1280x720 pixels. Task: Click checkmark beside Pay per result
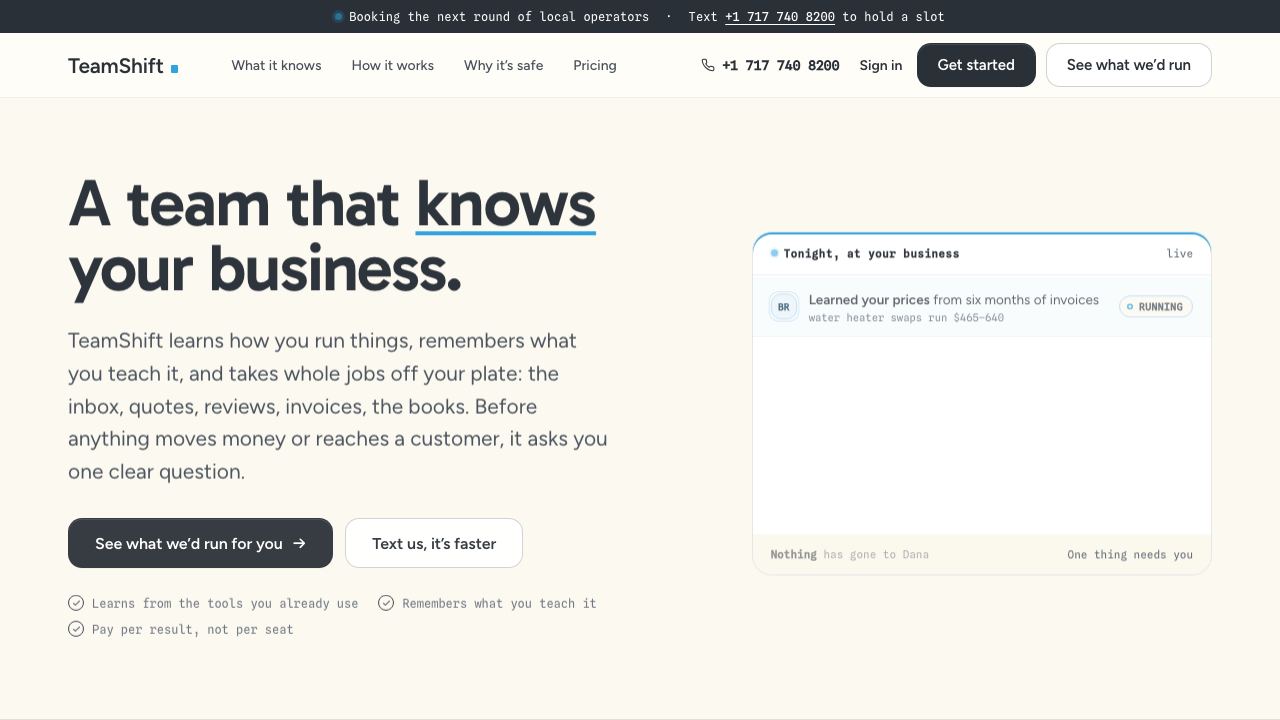pos(76,629)
